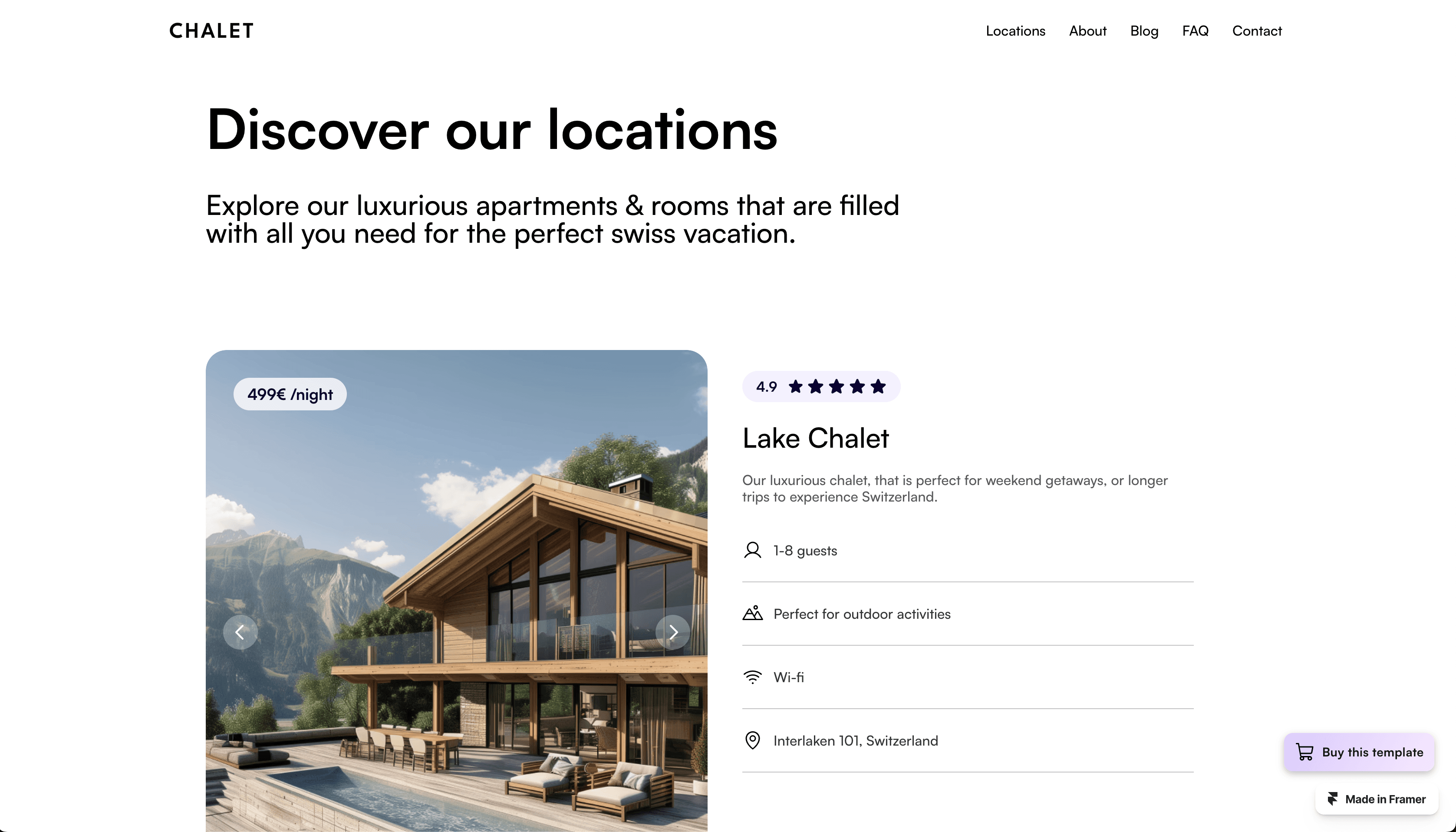Open the Contact page
This screenshot has width=1456, height=832.
[x=1257, y=31]
